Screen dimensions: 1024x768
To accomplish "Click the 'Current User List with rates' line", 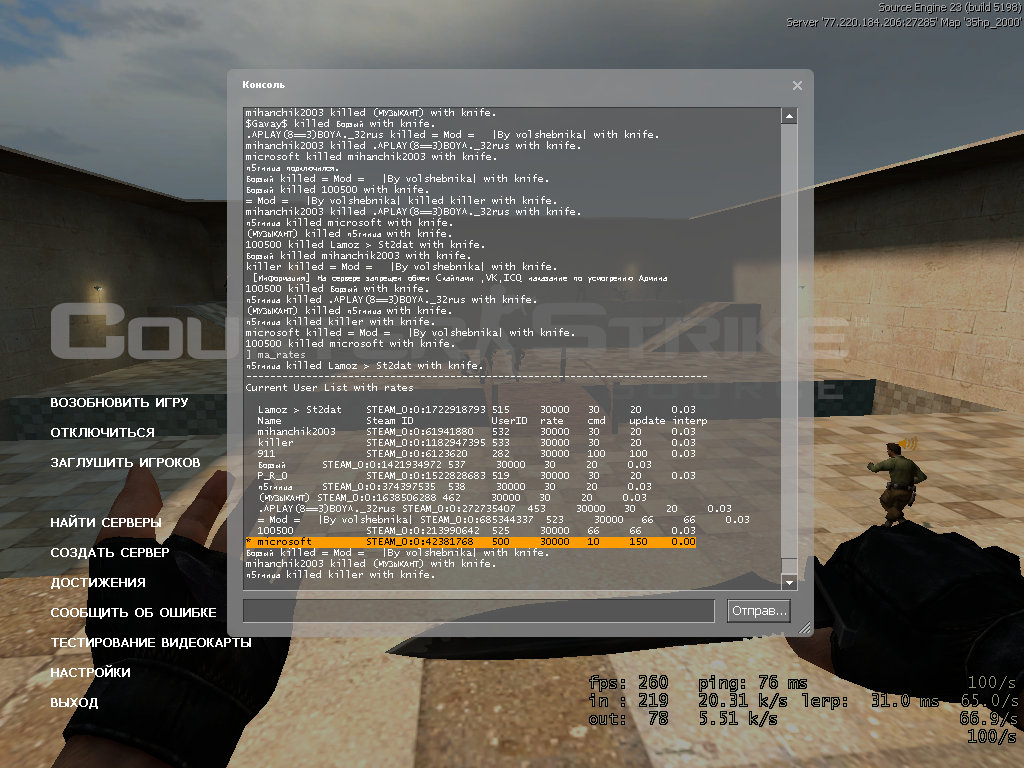I will click(329, 388).
